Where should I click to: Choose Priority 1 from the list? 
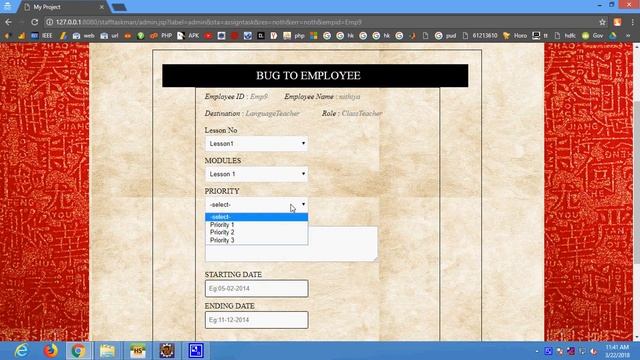coord(256,225)
